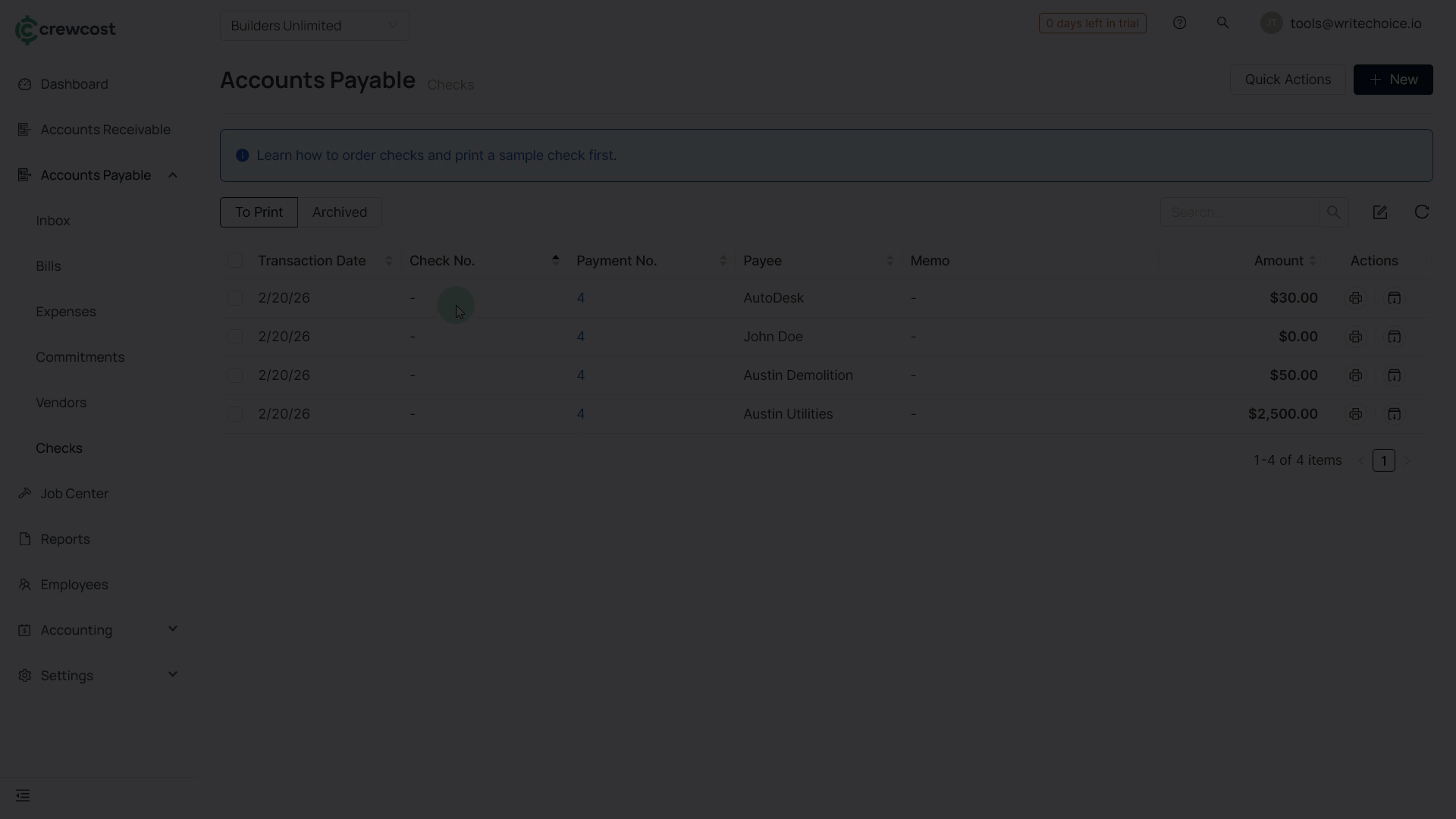This screenshot has width=1456, height=819.
Task: Switch to the Archived tab
Action: coord(339,212)
